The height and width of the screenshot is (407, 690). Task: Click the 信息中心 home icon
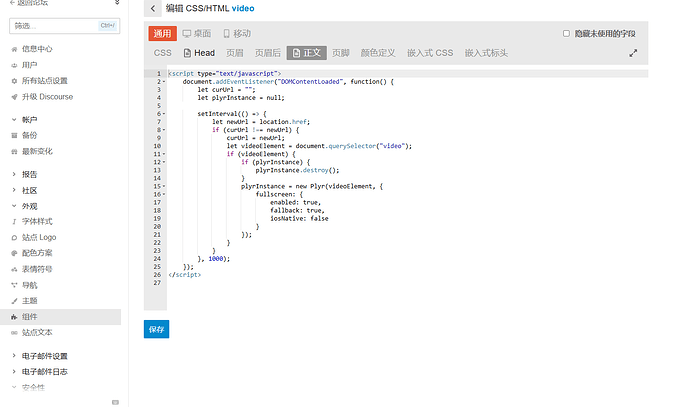click(x=14, y=49)
